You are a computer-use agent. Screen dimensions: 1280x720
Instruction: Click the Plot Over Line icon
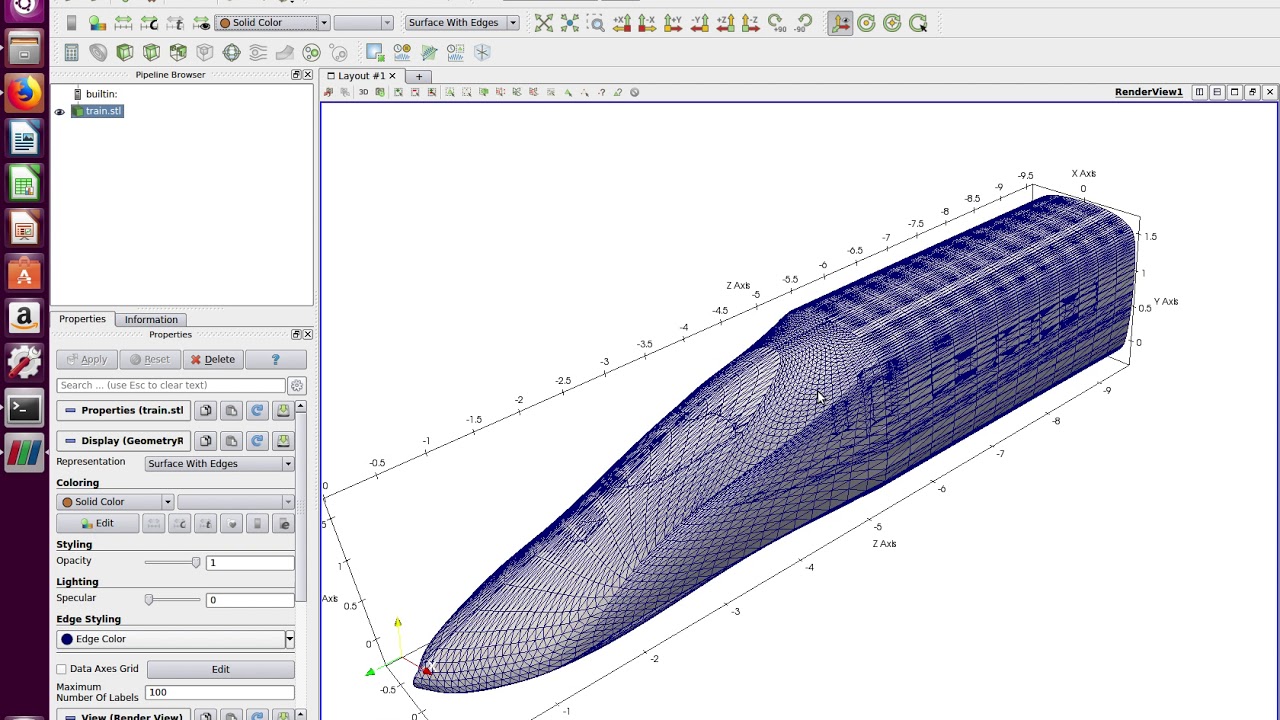(429, 52)
